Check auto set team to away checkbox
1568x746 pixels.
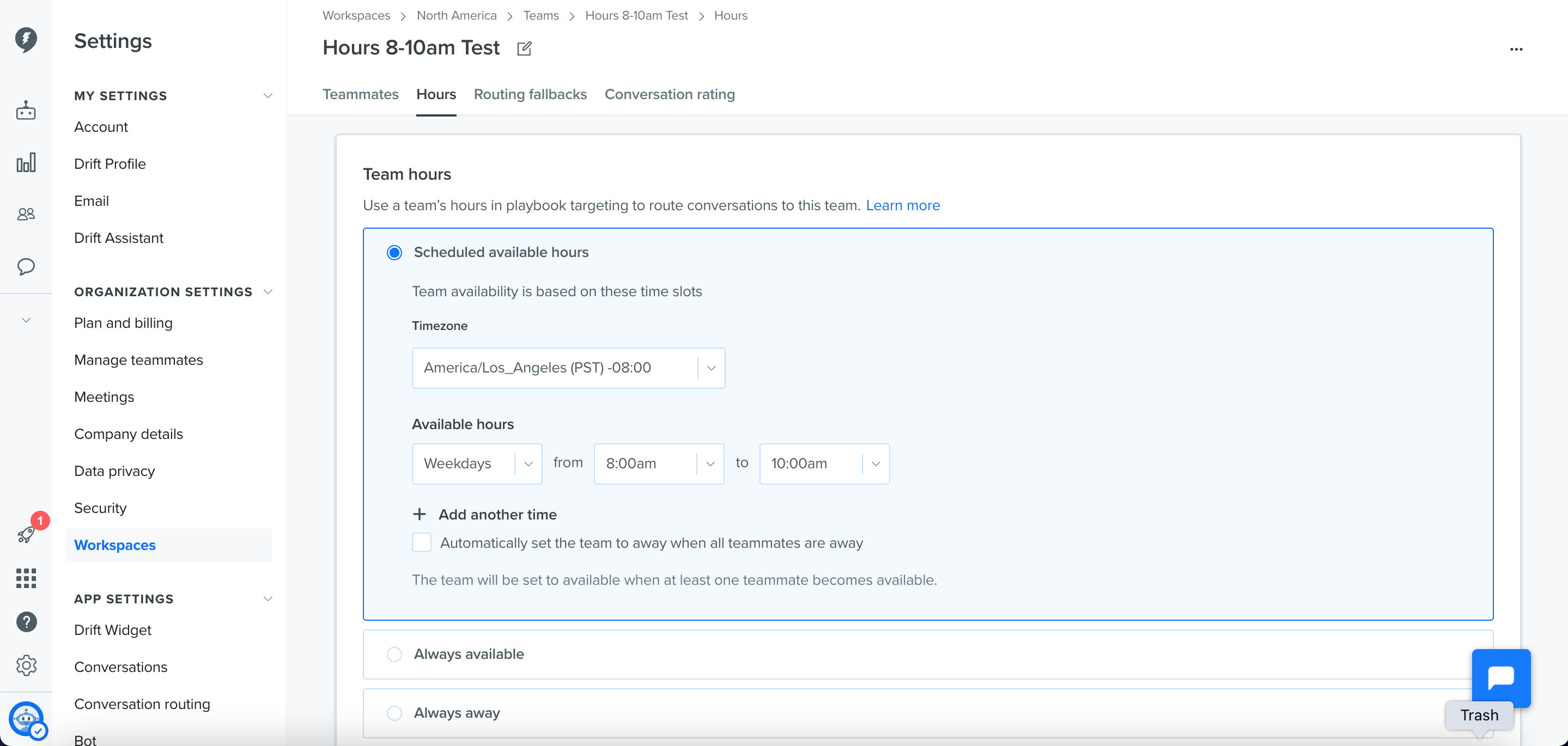tap(422, 543)
